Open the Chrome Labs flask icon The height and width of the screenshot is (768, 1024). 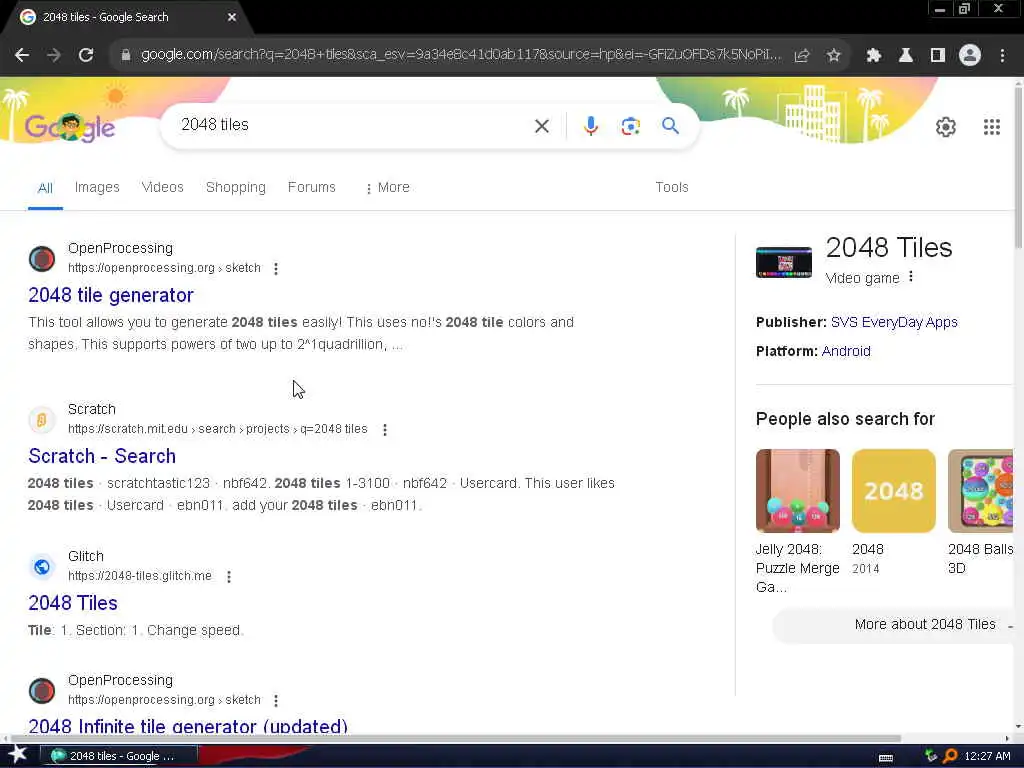(x=905, y=56)
